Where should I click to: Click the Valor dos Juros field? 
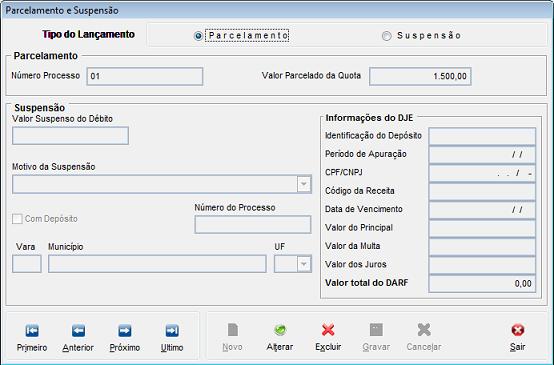click(x=482, y=265)
